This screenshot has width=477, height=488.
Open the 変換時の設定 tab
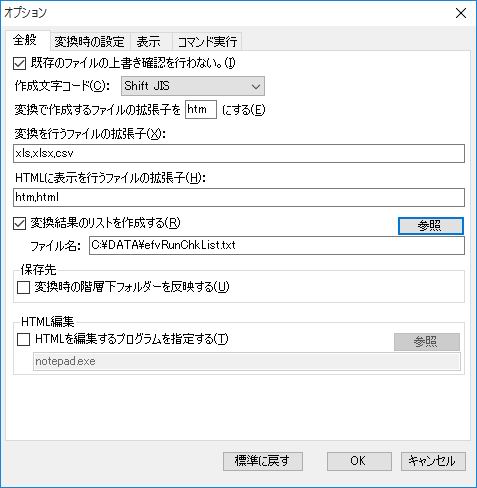(x=89, y=42)
